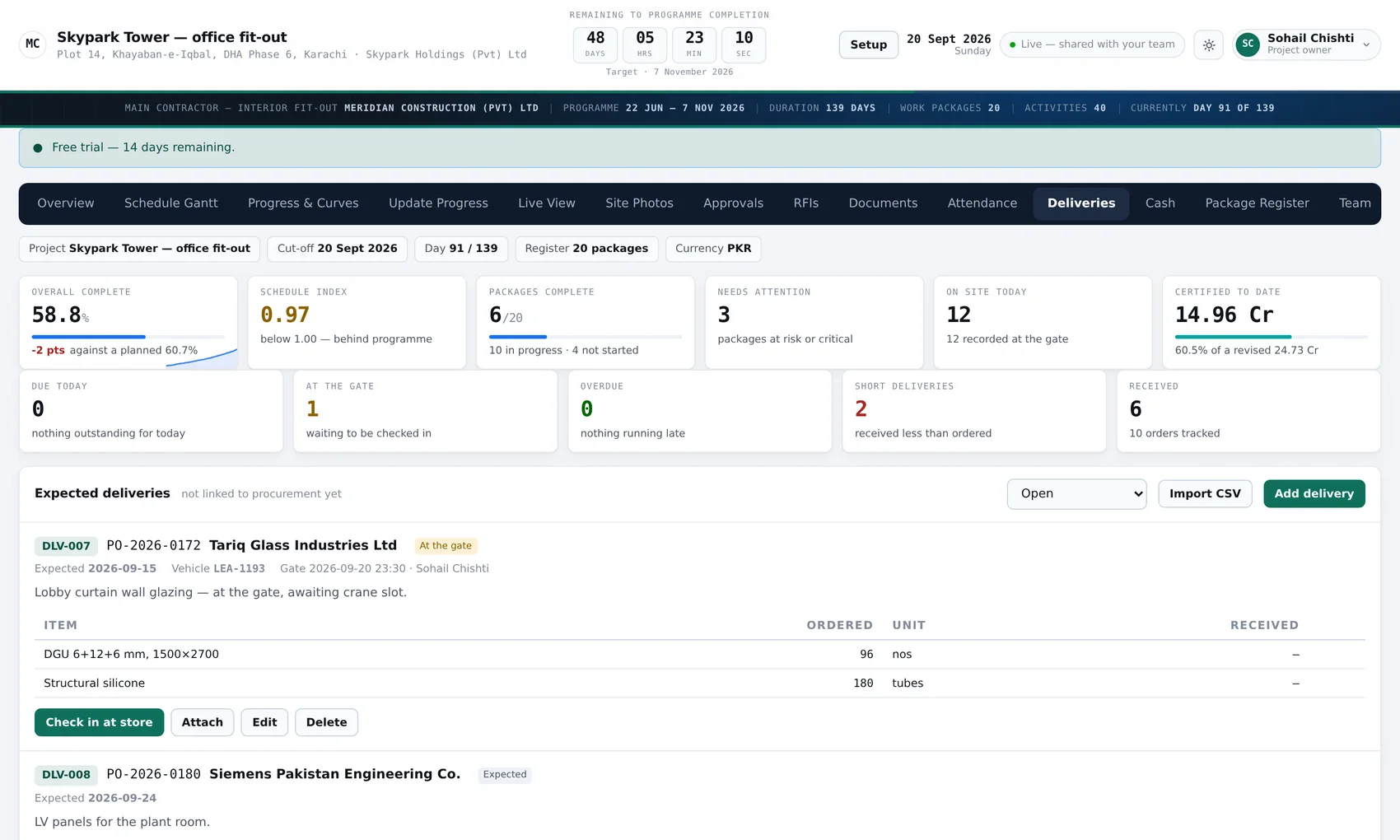Viewport: 1400px width, 840px height.
Task: Open the Open status filter dropdown
Action: [1076, 494]
